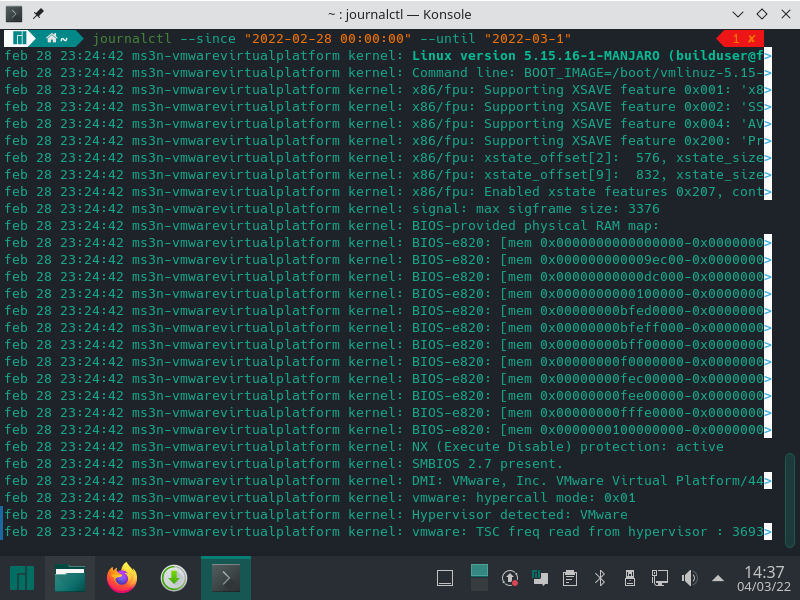Open Bluetooth settings in system tray
The height and width of the screenshot is (600, 800).
click(600, 578)
